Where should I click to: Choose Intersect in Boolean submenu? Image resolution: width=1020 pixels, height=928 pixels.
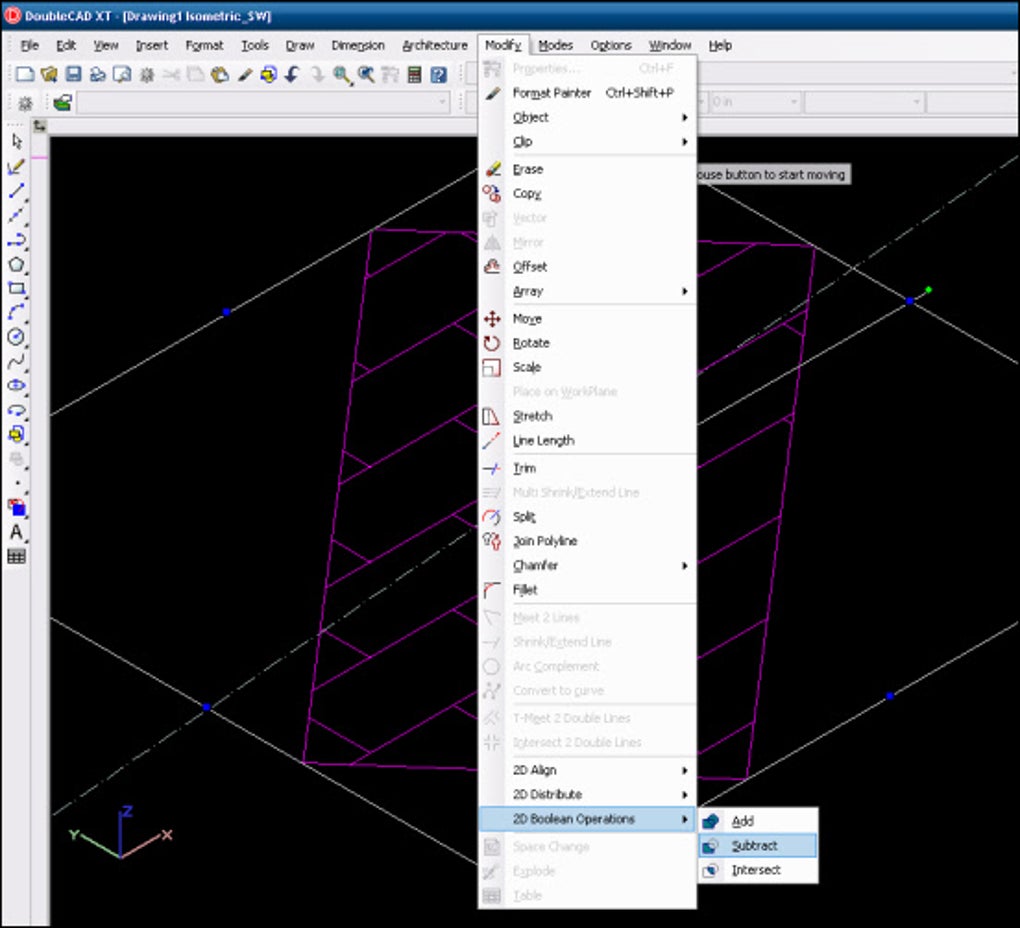(x=756, y=870)
